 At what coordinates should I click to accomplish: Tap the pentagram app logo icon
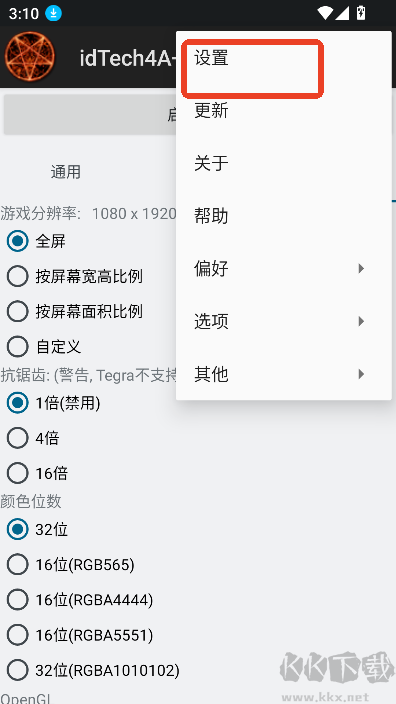pyautogui.click(x=30, y=57)
